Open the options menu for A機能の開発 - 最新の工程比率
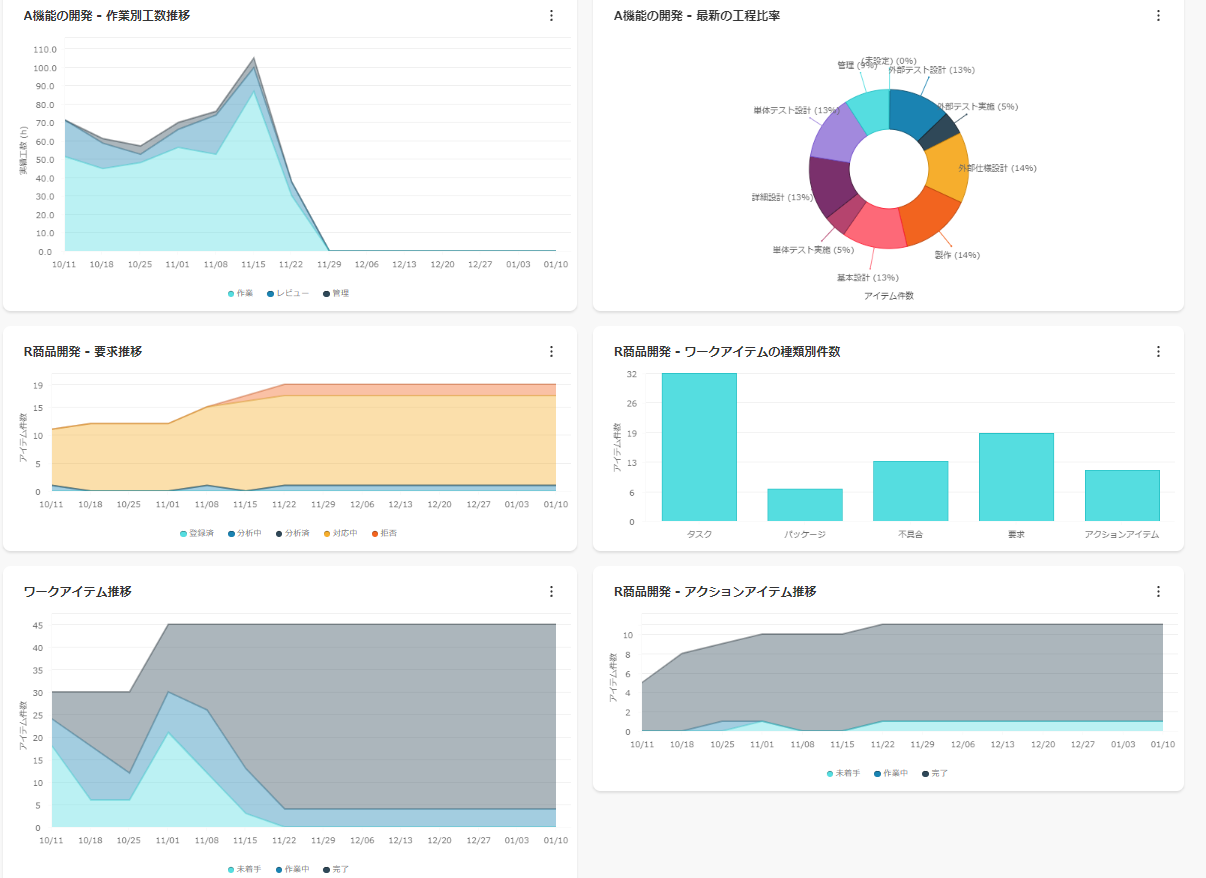Viewport: 1206px width, 878px height. tap(1158, 16)
